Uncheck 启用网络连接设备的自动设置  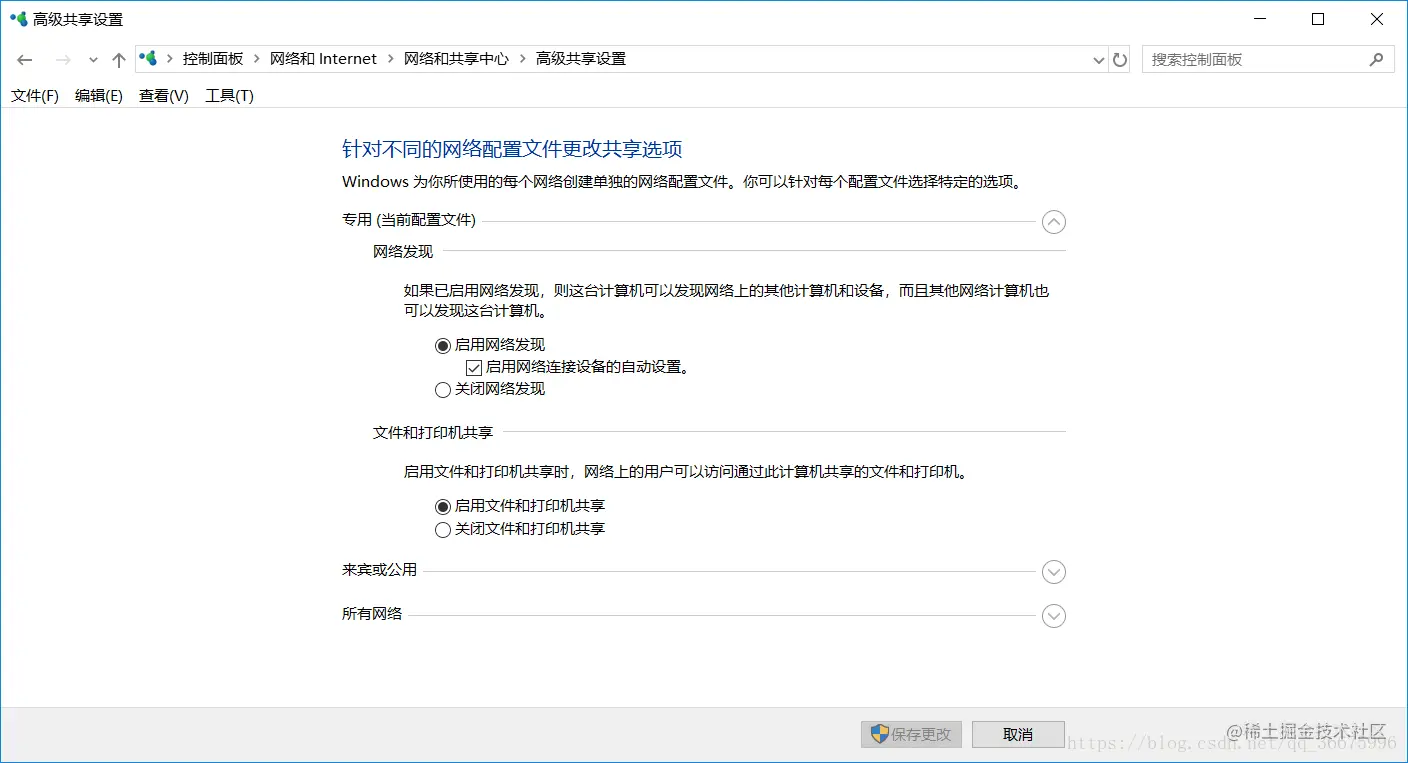pyautogui.click(x=472, y=367)
